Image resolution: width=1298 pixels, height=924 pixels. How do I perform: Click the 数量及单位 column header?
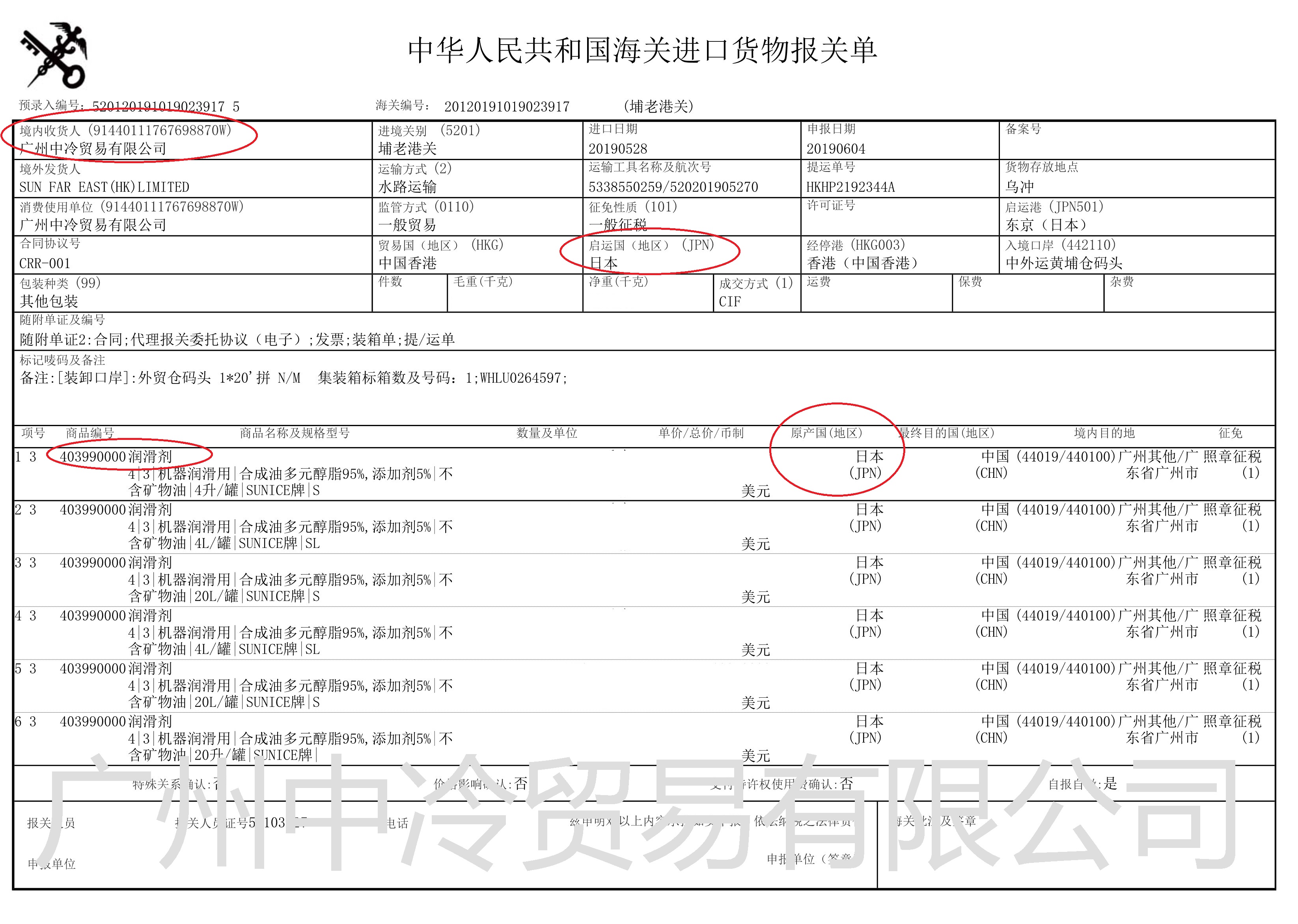pos(547,433)
